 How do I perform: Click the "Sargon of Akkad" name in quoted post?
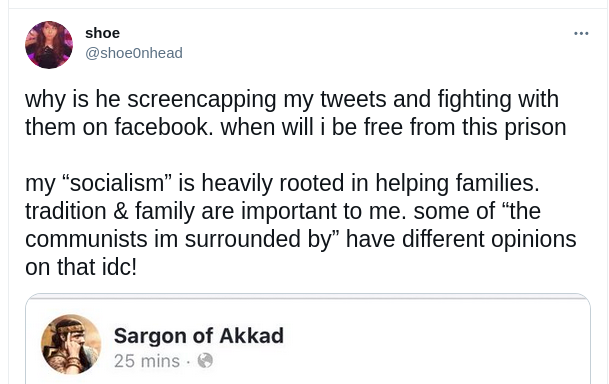coord(198,335)
